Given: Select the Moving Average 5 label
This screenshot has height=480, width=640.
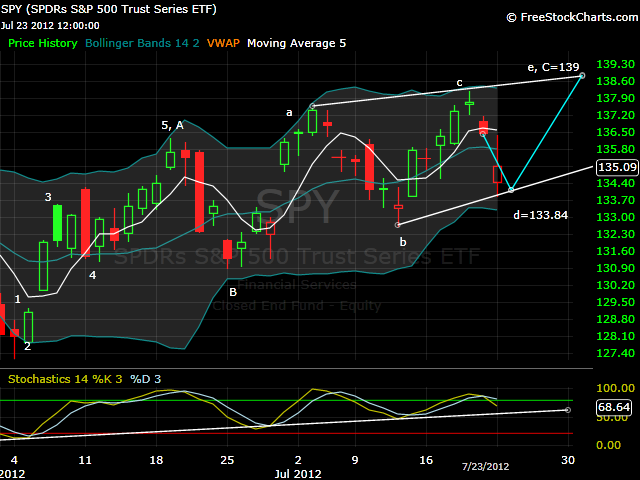Looking at the screenshot, I should click(x=296, y=43).
